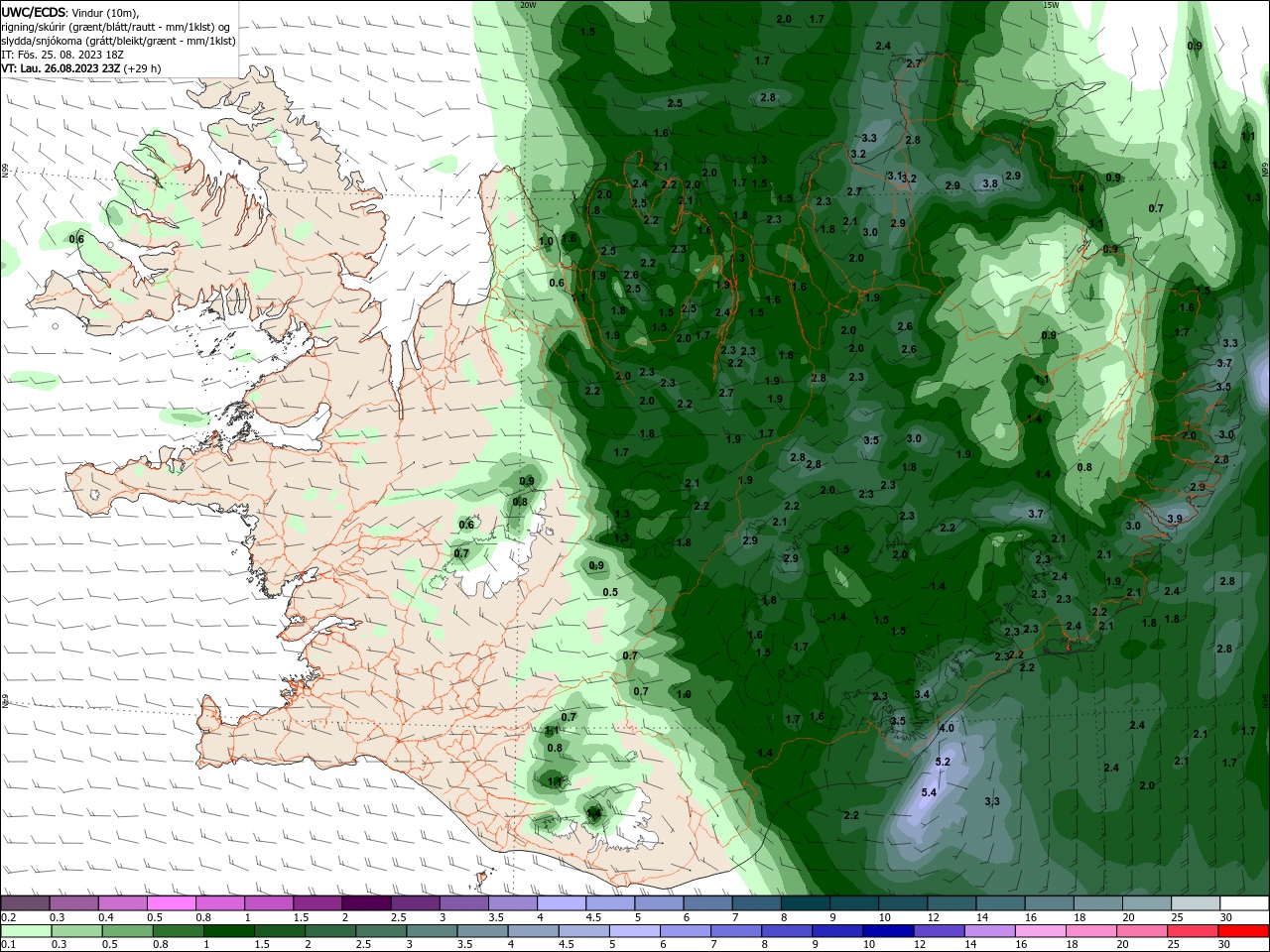Click the pale green 0.1 rain legend swatch
1270x952 pixels.
(26, 931)
